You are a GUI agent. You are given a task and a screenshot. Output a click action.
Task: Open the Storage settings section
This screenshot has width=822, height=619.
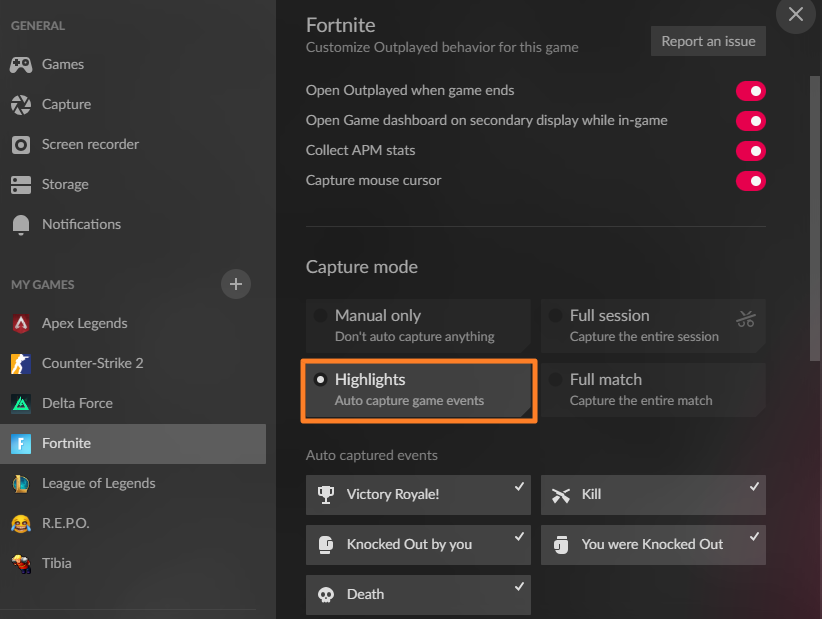(x=133, y=184)
